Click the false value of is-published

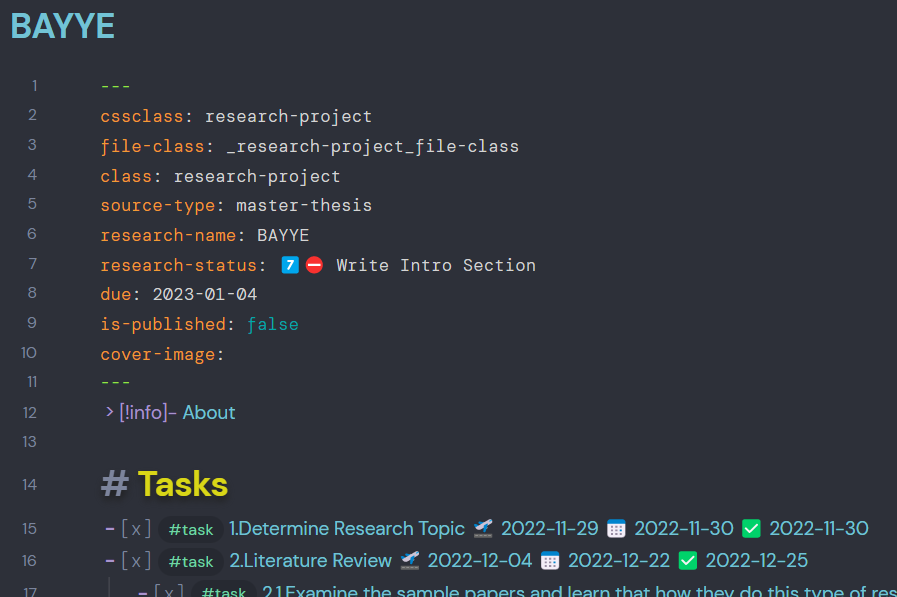pyautogui.click(x=272, y=323)
